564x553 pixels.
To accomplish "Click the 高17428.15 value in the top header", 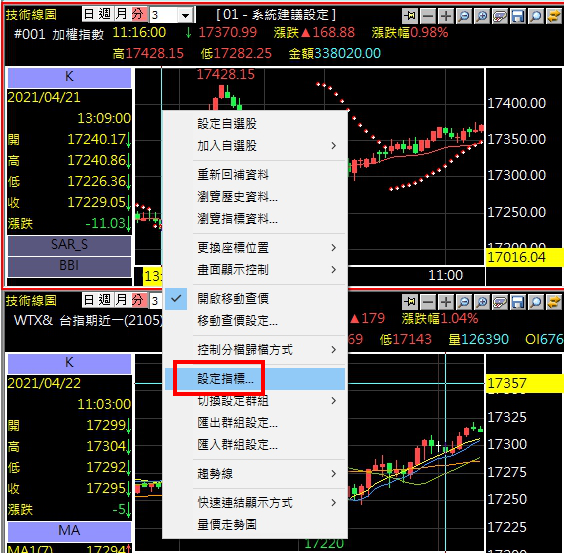I will tap(148, 54).
